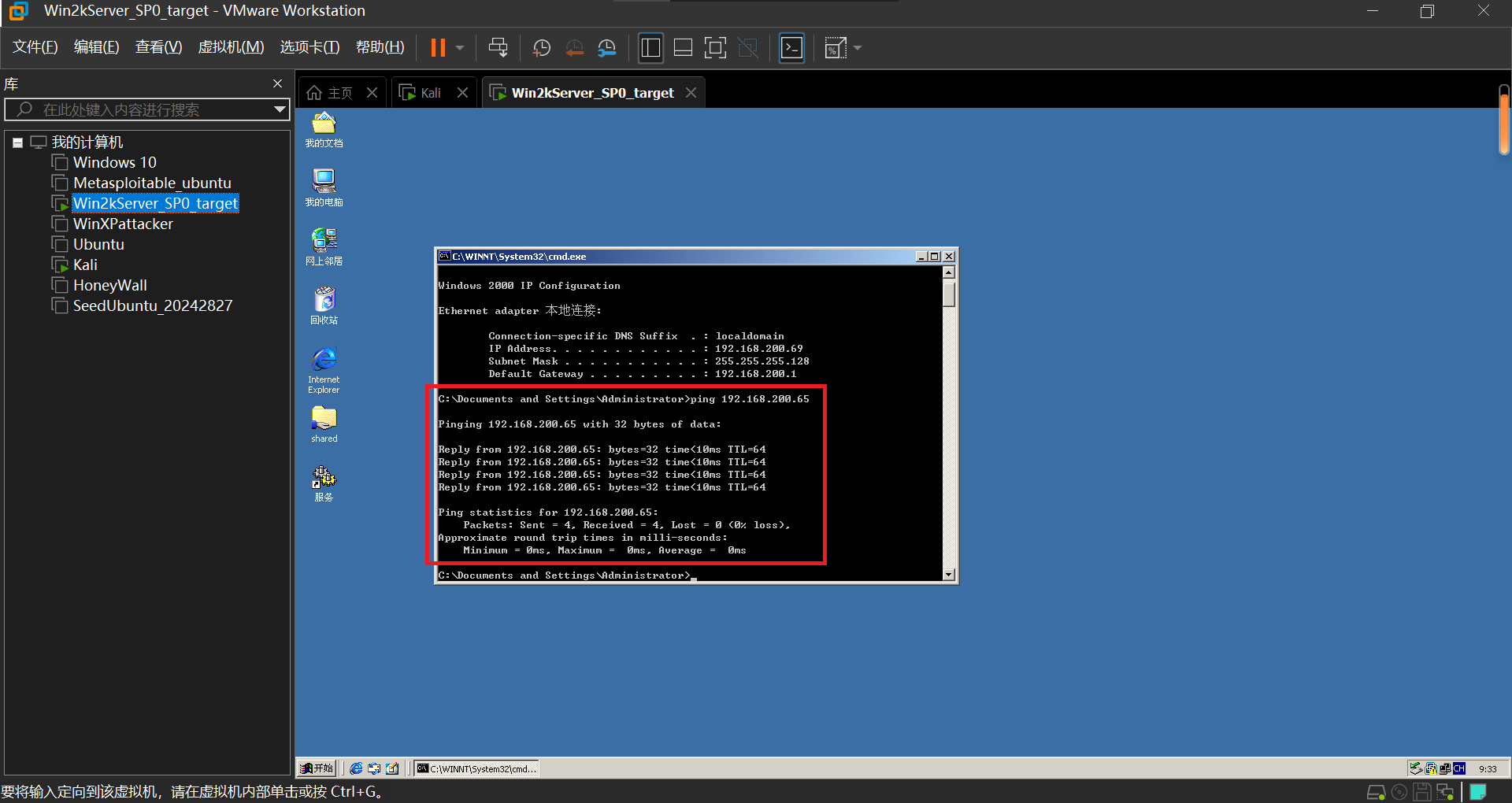Click the 服务 services desktop icon
This screenshot has height=803, width=1512.
pos(324,483)
